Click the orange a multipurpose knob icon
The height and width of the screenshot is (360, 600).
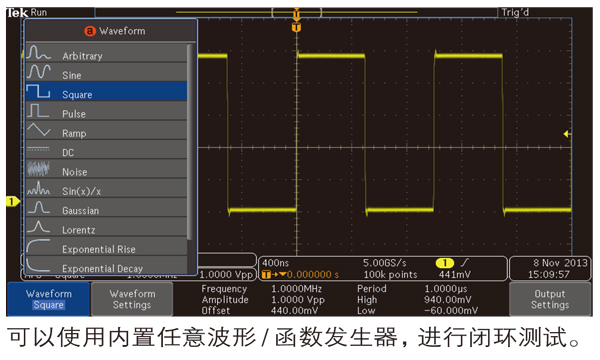pyautogui.click(x=90, y=31)
